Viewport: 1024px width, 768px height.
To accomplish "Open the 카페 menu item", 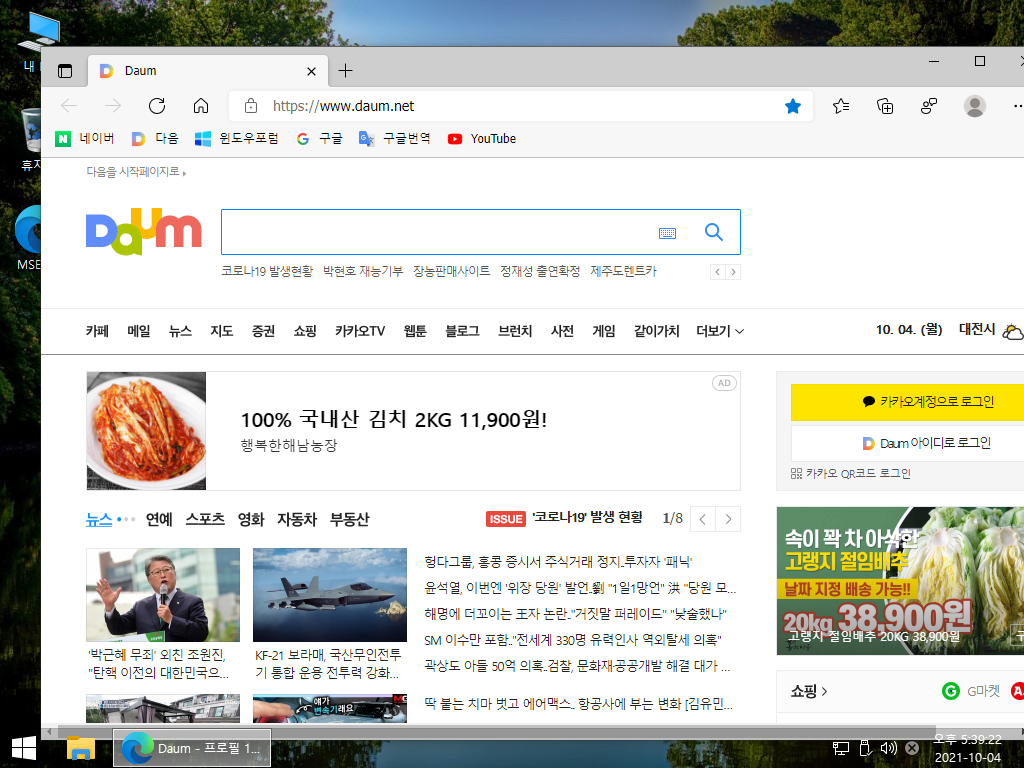I will (97, 331).
